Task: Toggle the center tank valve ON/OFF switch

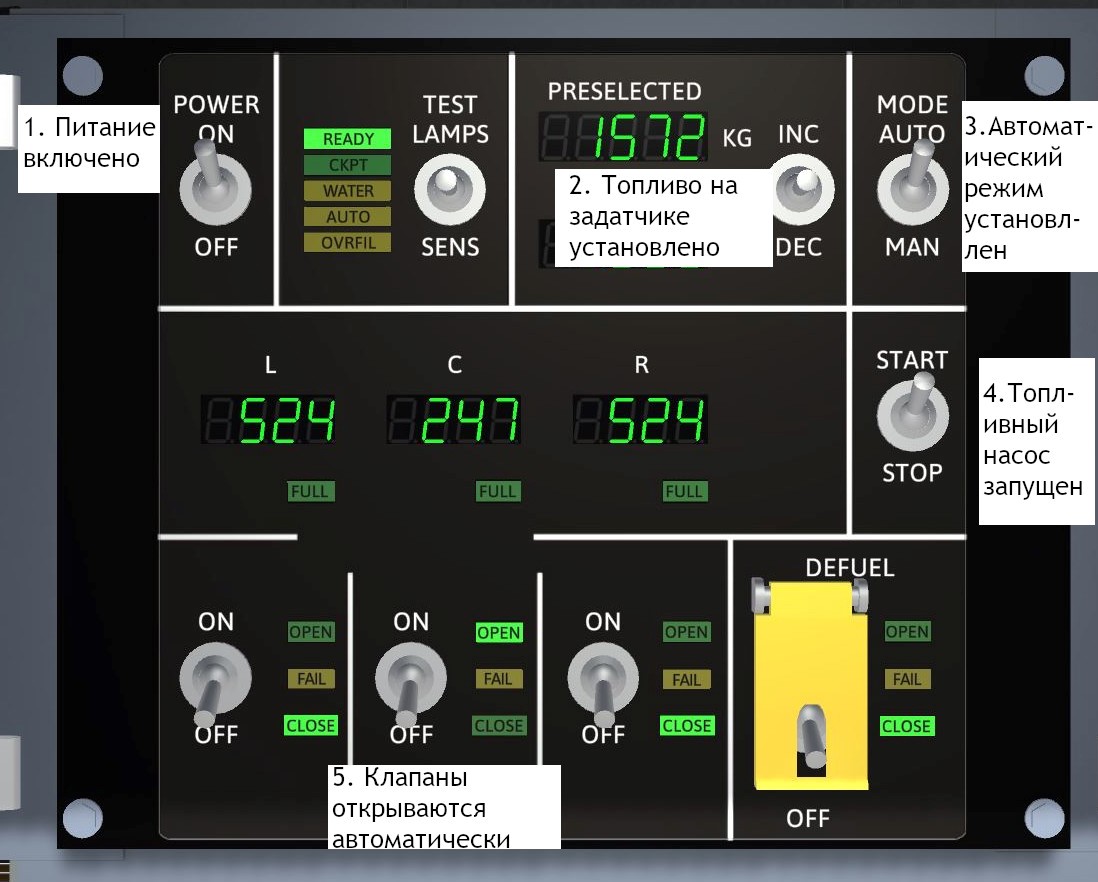Action: click(410, 682)
